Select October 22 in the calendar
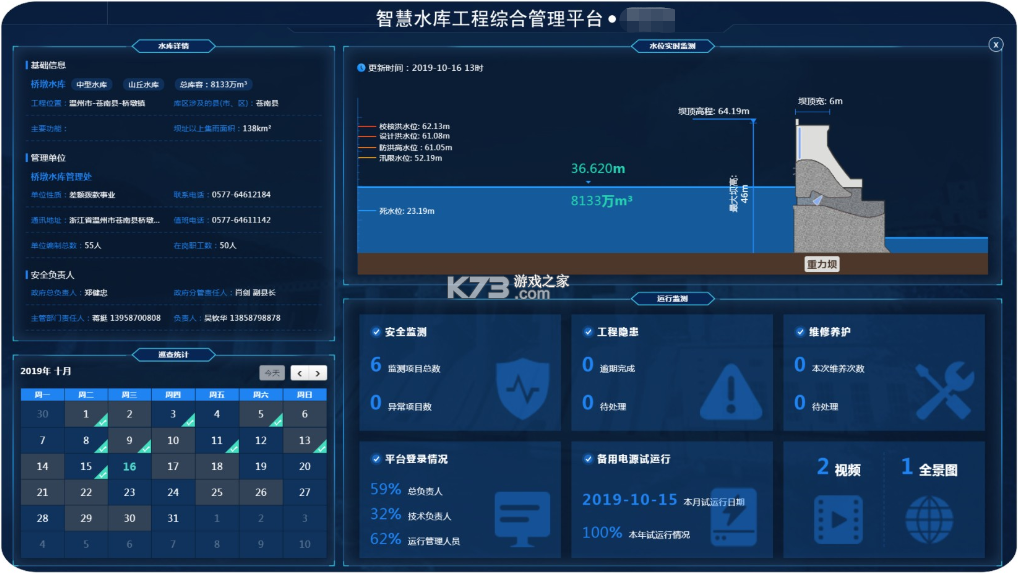Viewport: 1018px width, 574px height. [x=86, y=492]
